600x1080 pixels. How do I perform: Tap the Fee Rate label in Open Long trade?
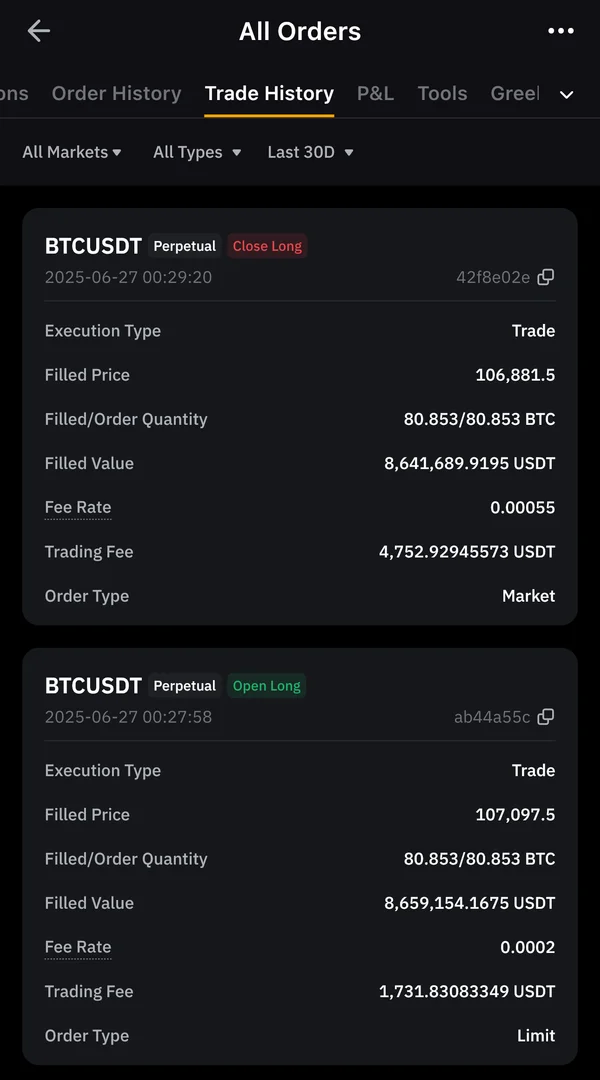coord(78,947)
